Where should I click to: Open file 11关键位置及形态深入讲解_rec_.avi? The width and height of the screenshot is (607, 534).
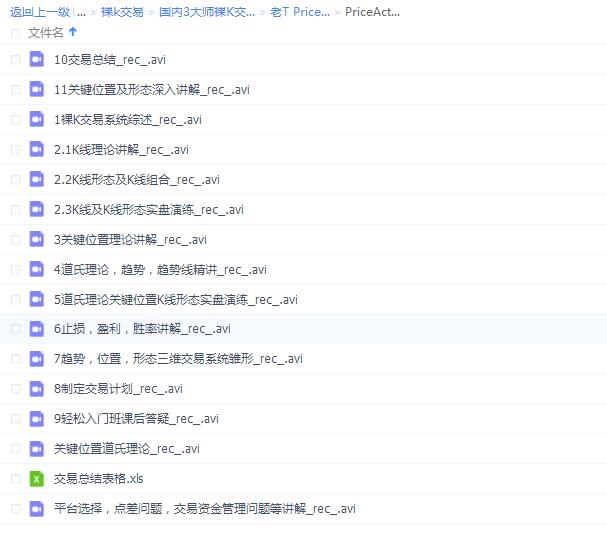[x=152, y=89]
